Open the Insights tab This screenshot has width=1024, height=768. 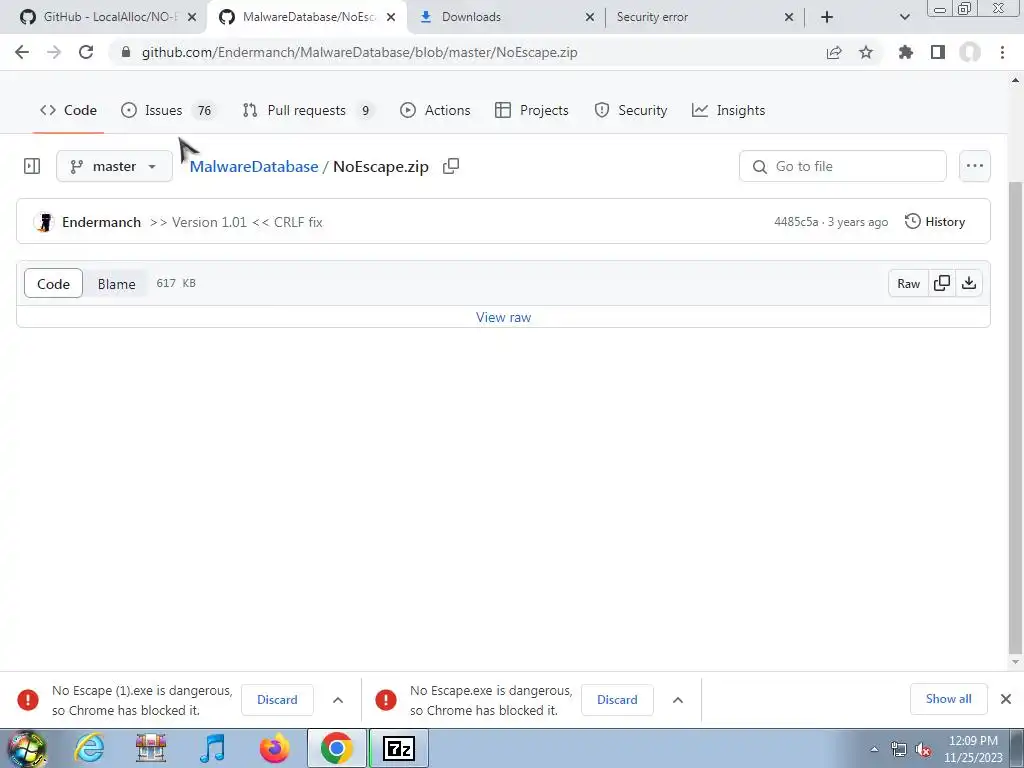click(728, 110)
